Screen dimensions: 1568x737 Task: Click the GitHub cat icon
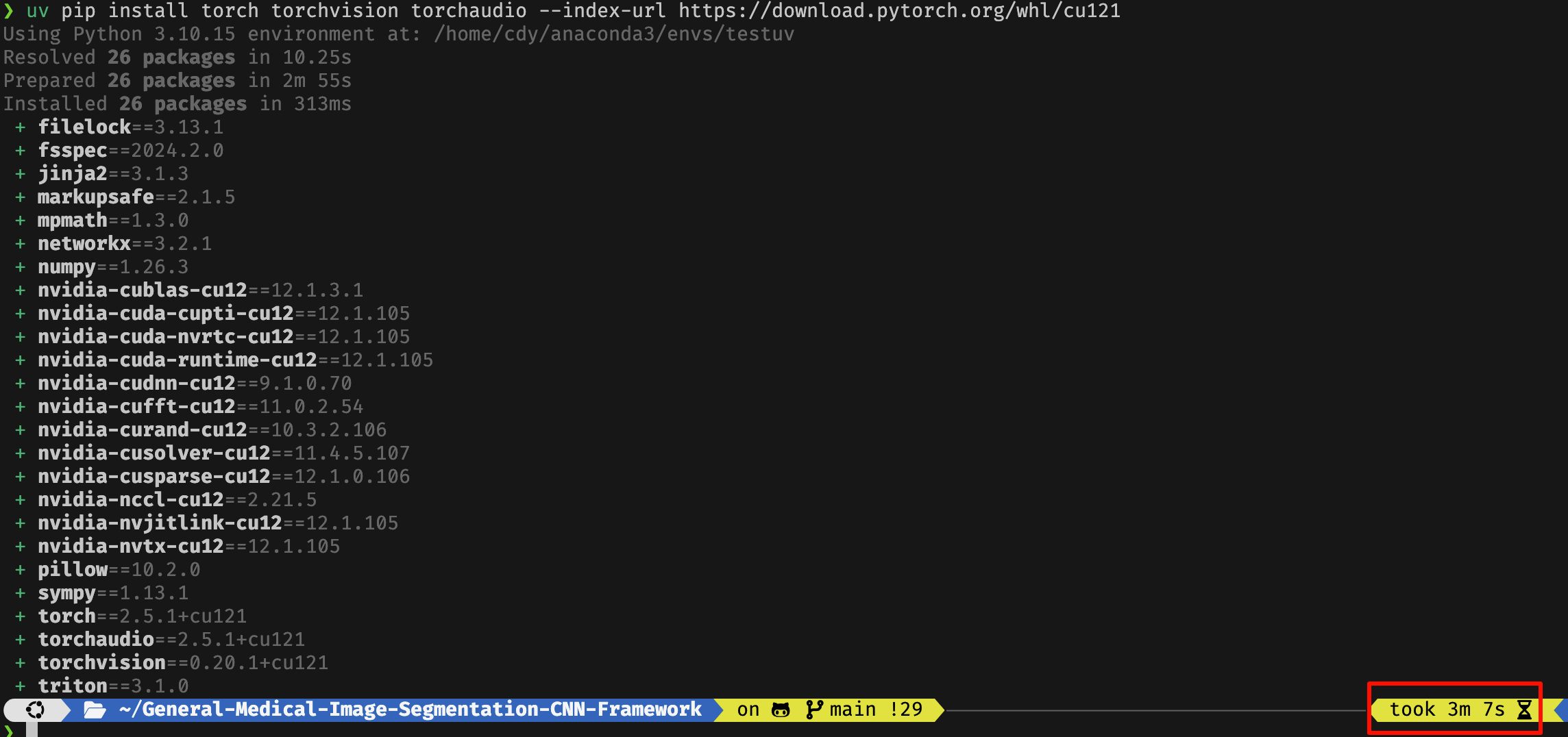781,710
